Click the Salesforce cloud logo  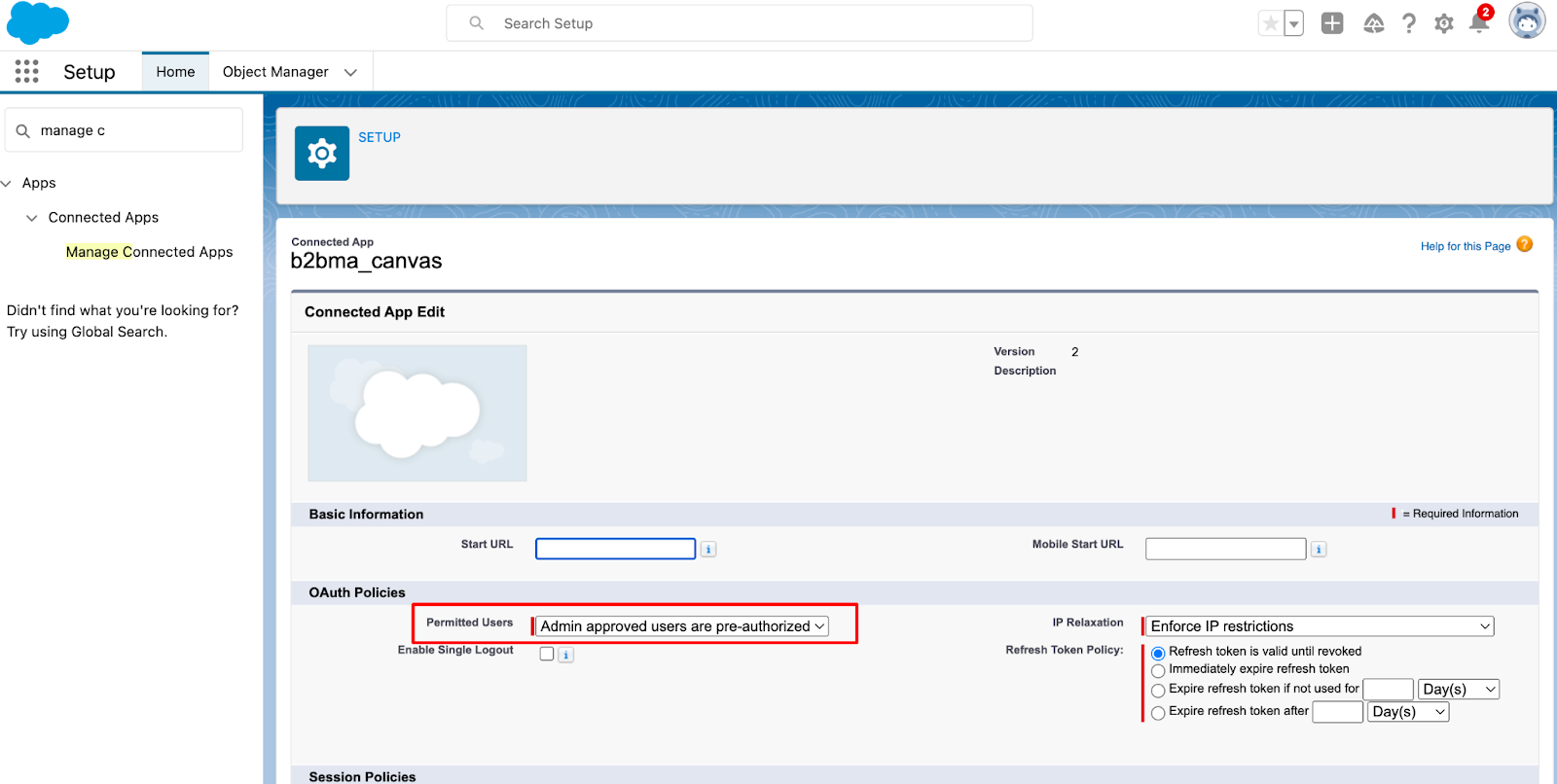(x=38, y=23)
